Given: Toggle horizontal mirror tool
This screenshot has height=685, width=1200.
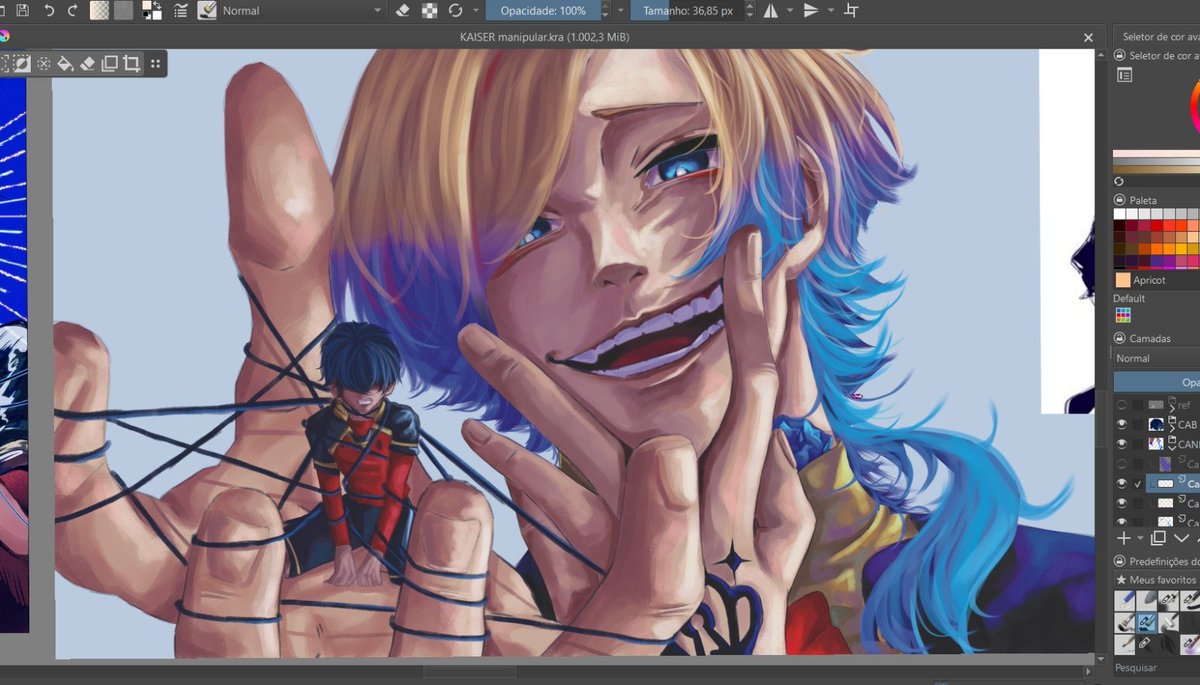Looking at the screenshot, I should click(770, 10).
